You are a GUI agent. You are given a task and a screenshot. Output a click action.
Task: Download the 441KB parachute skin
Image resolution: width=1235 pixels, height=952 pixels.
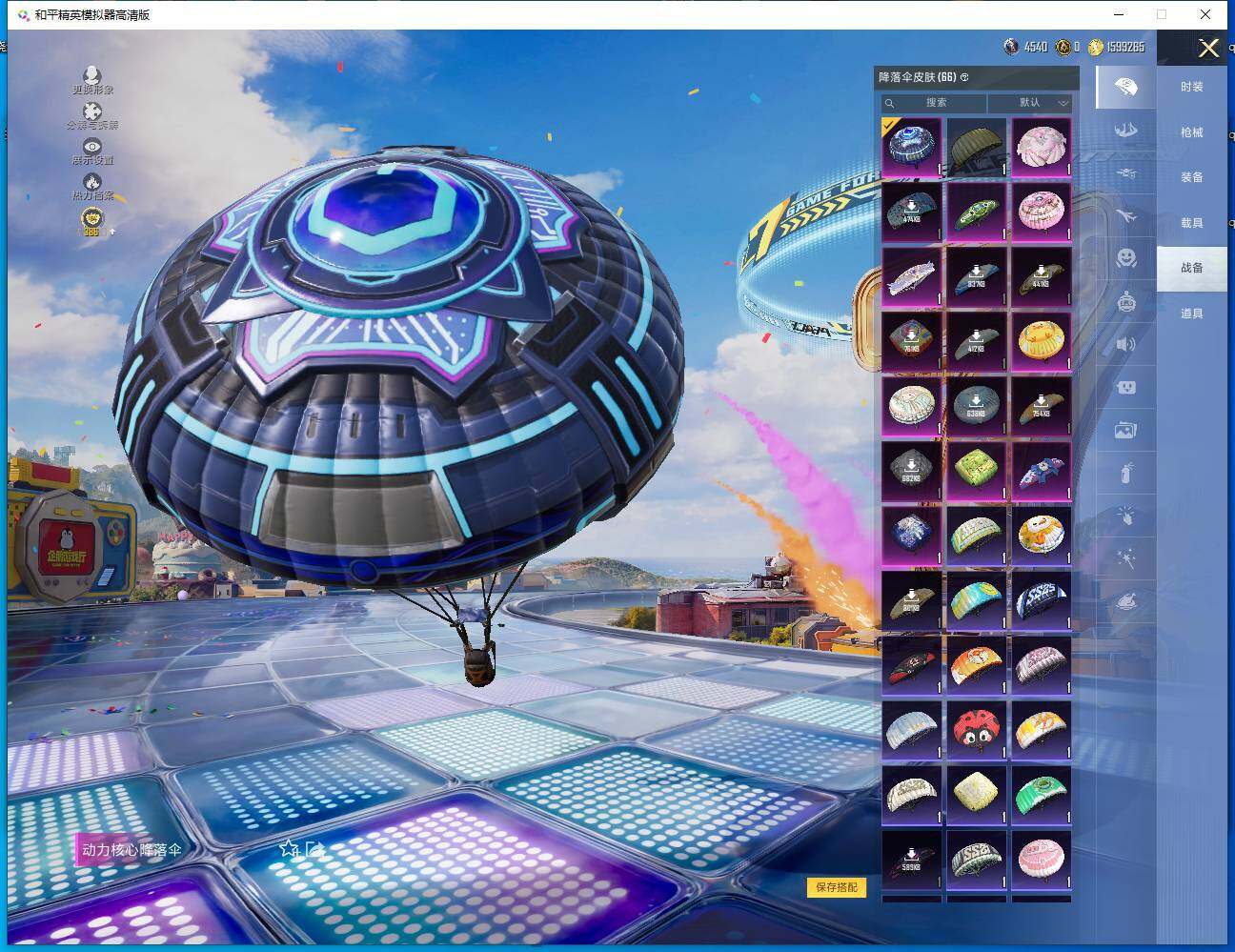click(1042, 276)
